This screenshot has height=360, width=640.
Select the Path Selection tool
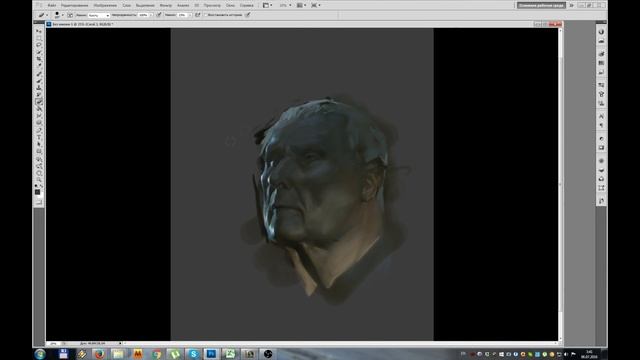(39, 144)
